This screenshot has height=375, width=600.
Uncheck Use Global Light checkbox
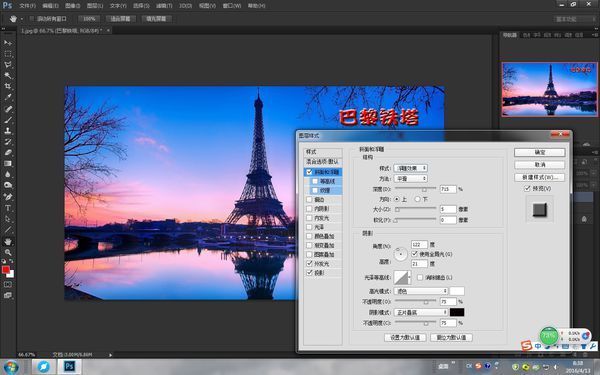click(x=415, y=254)
